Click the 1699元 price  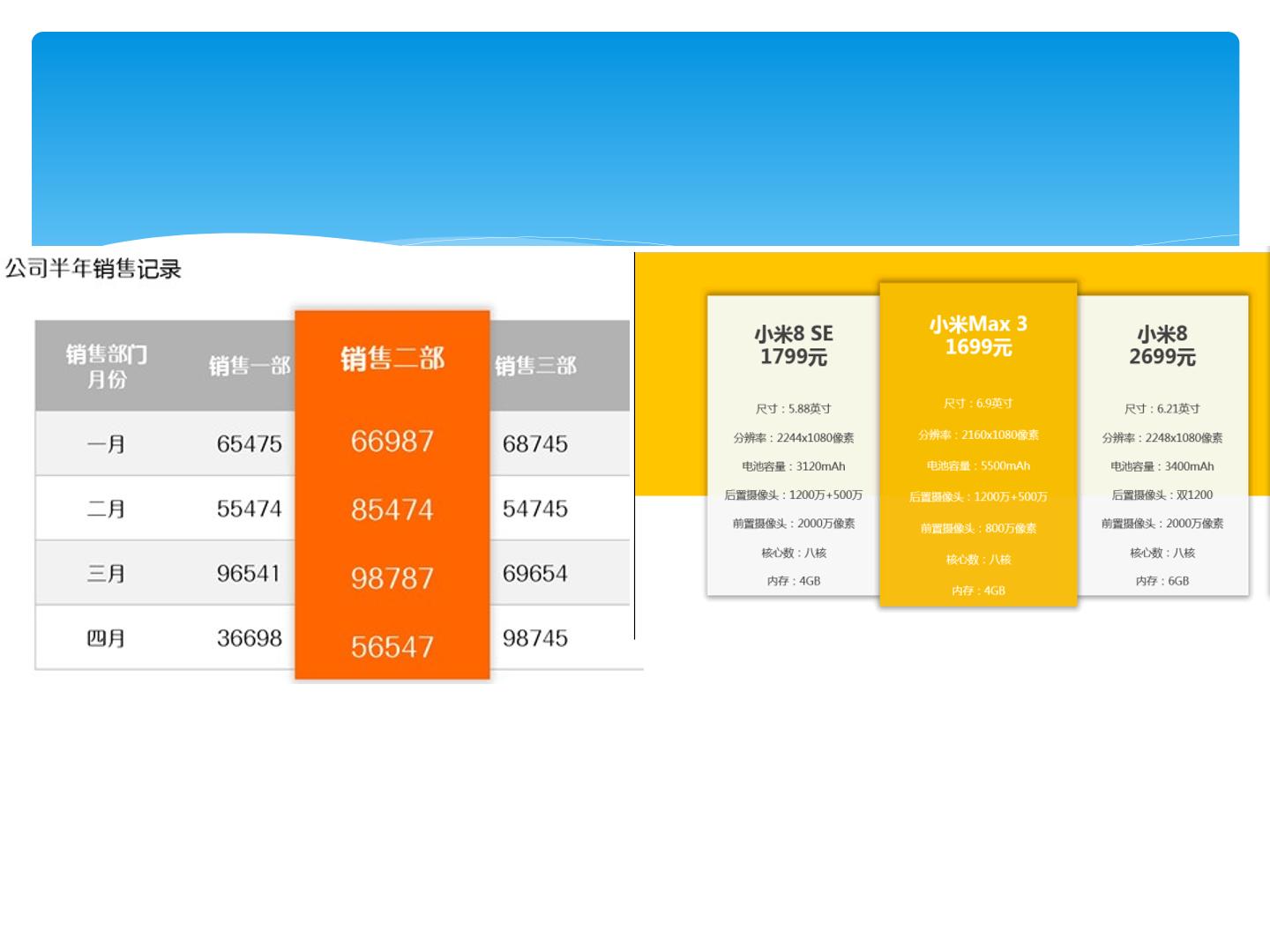[978, 347]
